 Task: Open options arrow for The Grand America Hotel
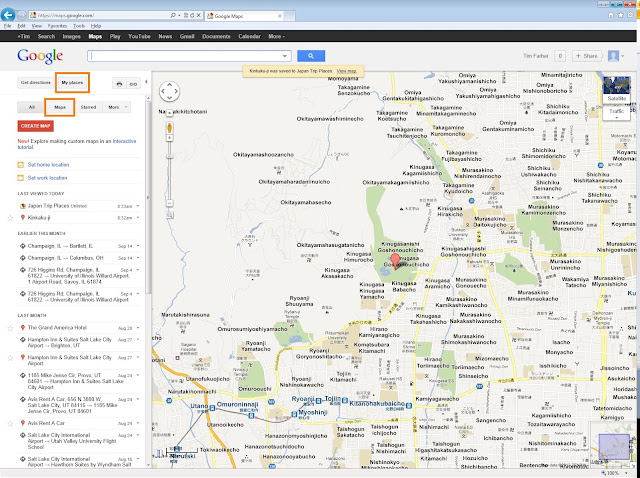tap(138, 328)
